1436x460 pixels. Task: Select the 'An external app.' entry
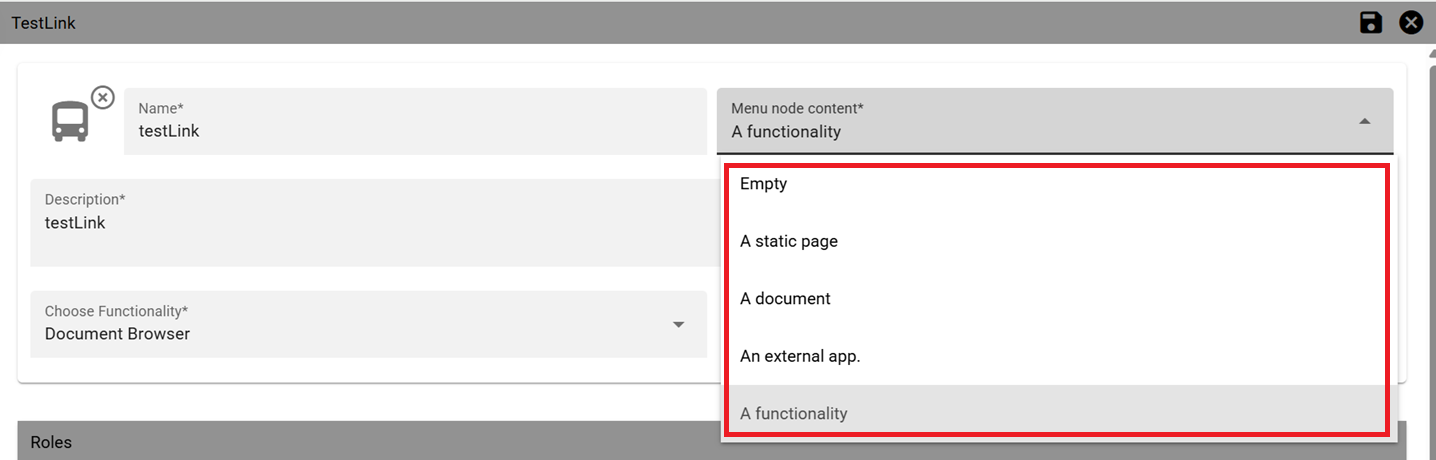(1057, 356)
